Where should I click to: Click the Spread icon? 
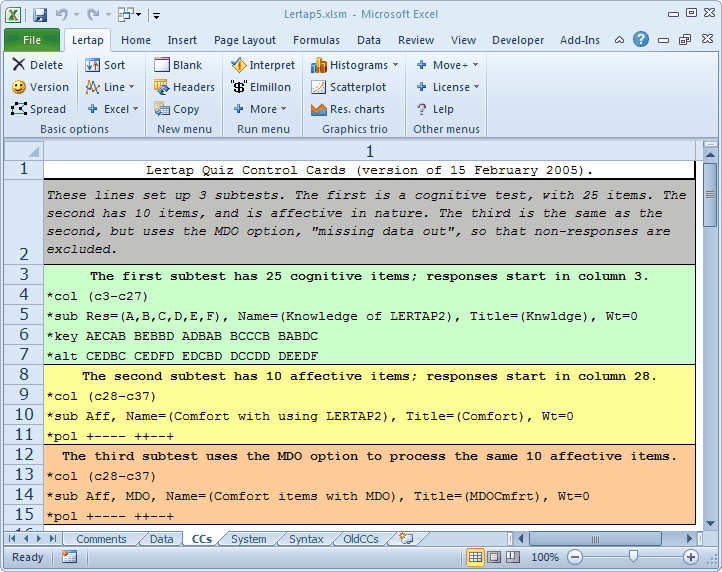(x=18, y=109)
